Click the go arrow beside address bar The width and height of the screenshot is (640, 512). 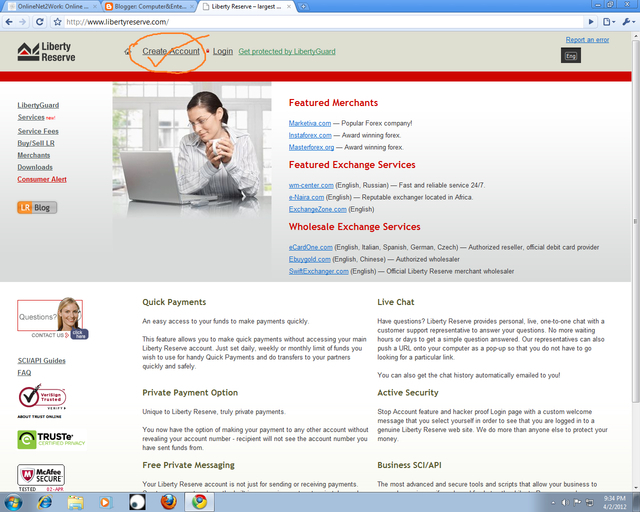pyautogui.click(x=591, y=22)
